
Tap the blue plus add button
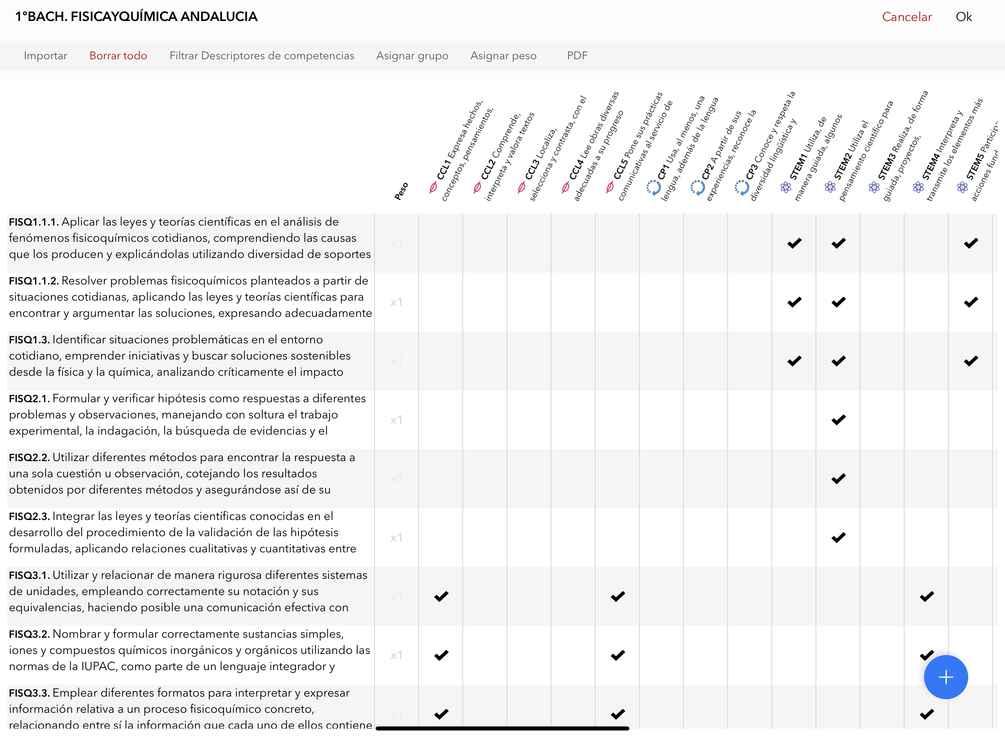945,677
